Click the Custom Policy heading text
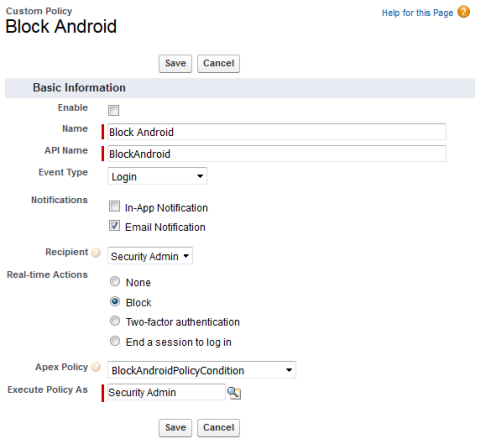This screenshot has height=442, width=480. coord(39,11)
